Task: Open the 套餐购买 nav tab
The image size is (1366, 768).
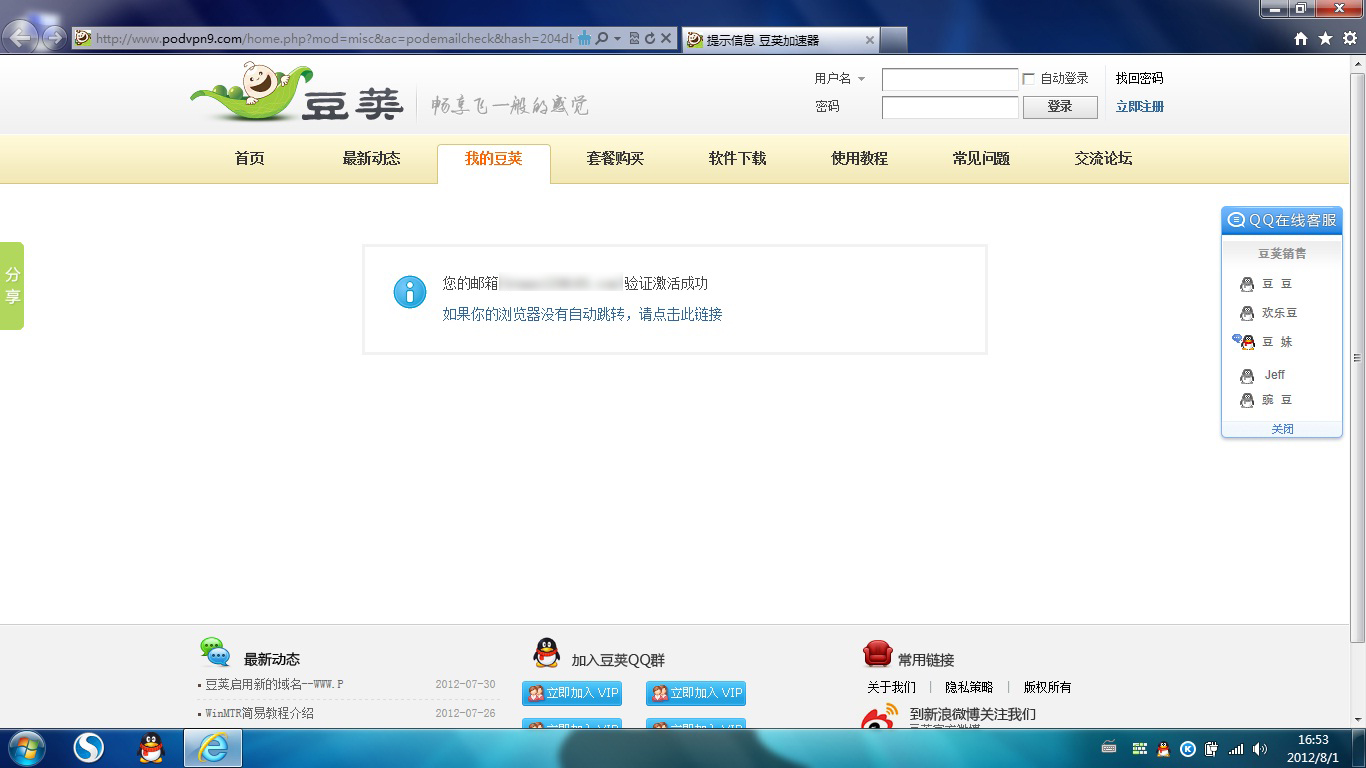Action: (616, 159)
